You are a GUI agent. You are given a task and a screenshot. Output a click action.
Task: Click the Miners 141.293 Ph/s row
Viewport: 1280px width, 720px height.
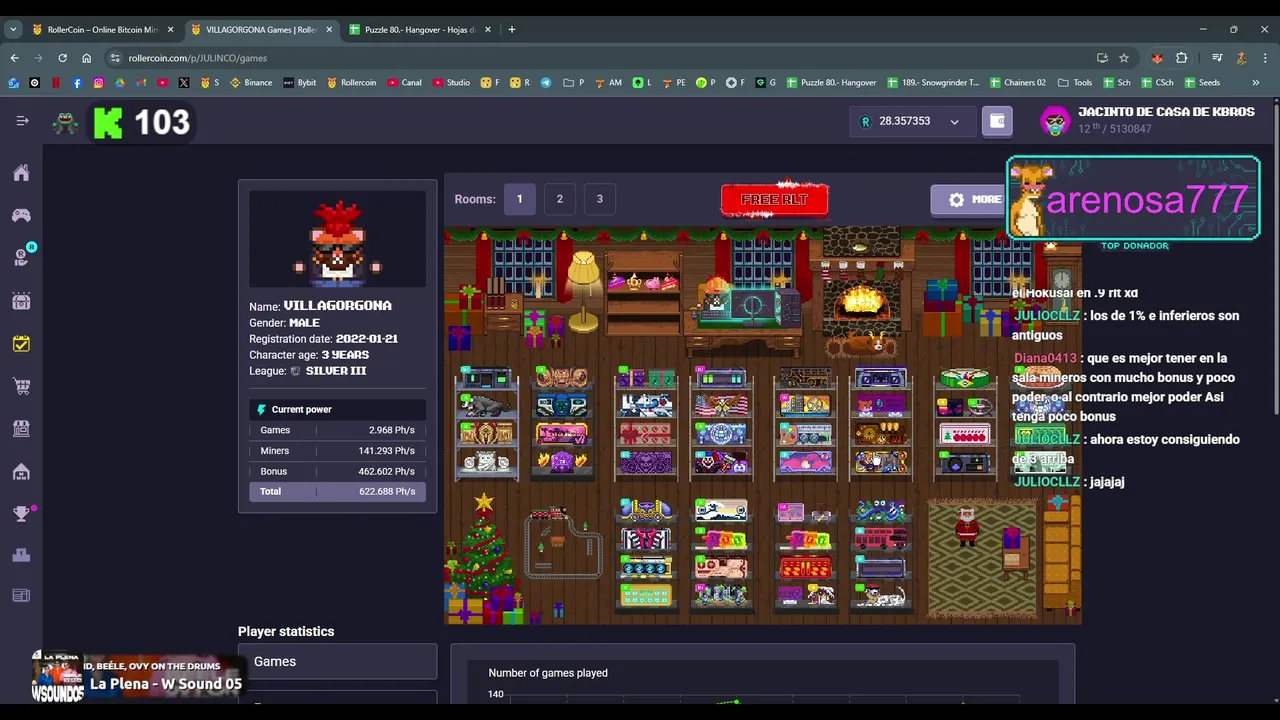tap(337, 451)
